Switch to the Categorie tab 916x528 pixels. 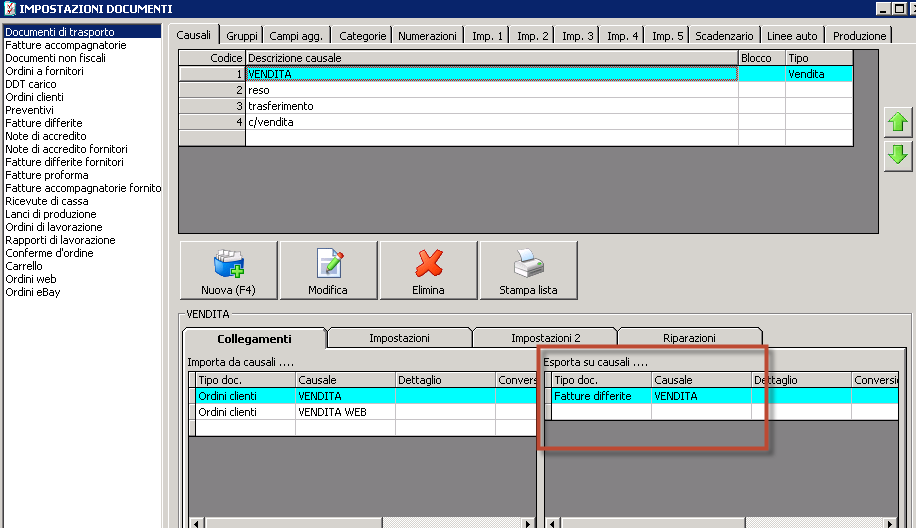(363, 36)
